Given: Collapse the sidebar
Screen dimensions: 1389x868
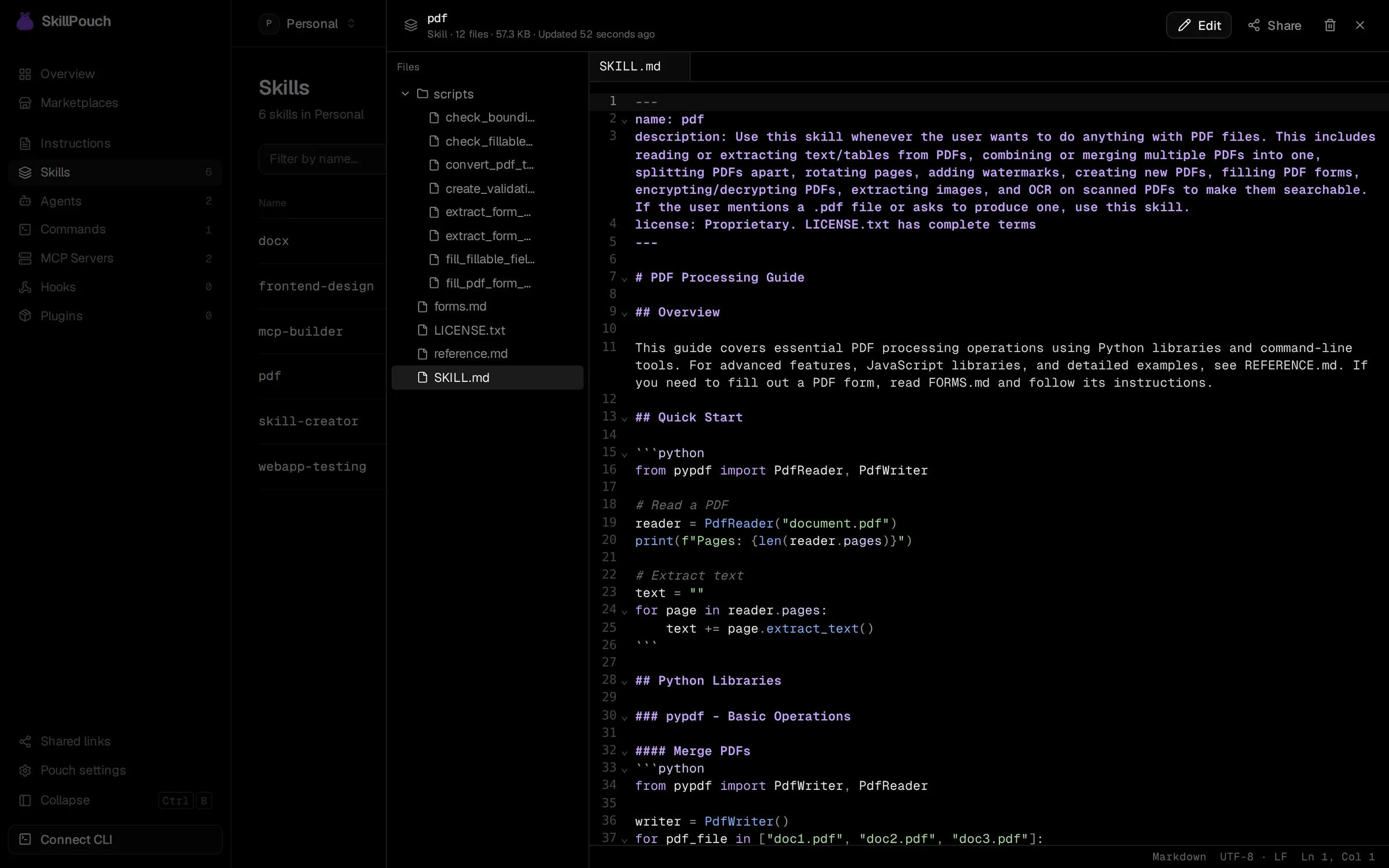Looking at the screenshot, I should [x=115, y=800].
